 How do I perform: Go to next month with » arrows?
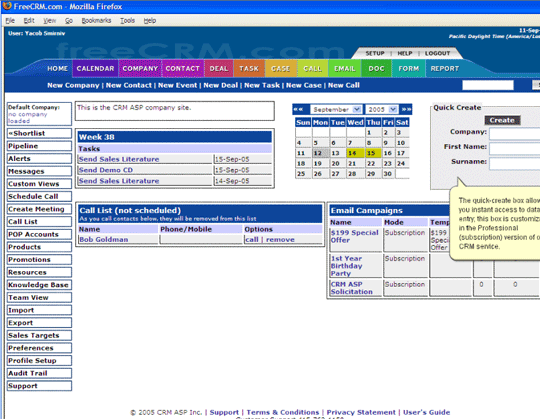406,109
